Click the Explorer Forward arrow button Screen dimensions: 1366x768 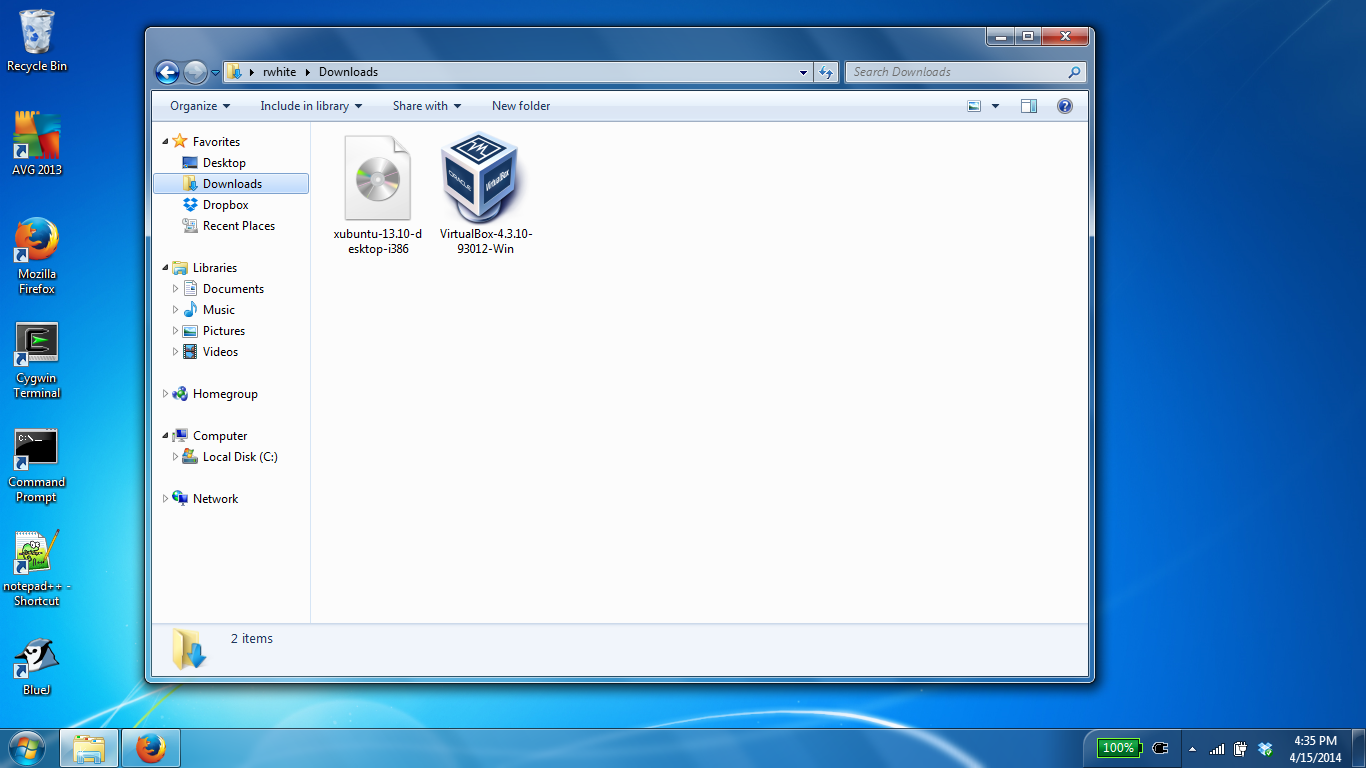tap(195, 72)
